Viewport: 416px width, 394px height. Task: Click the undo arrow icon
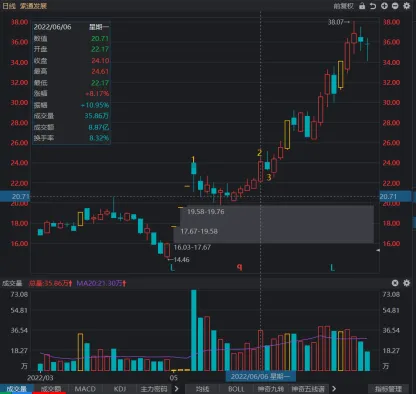[x=373, y=6]
